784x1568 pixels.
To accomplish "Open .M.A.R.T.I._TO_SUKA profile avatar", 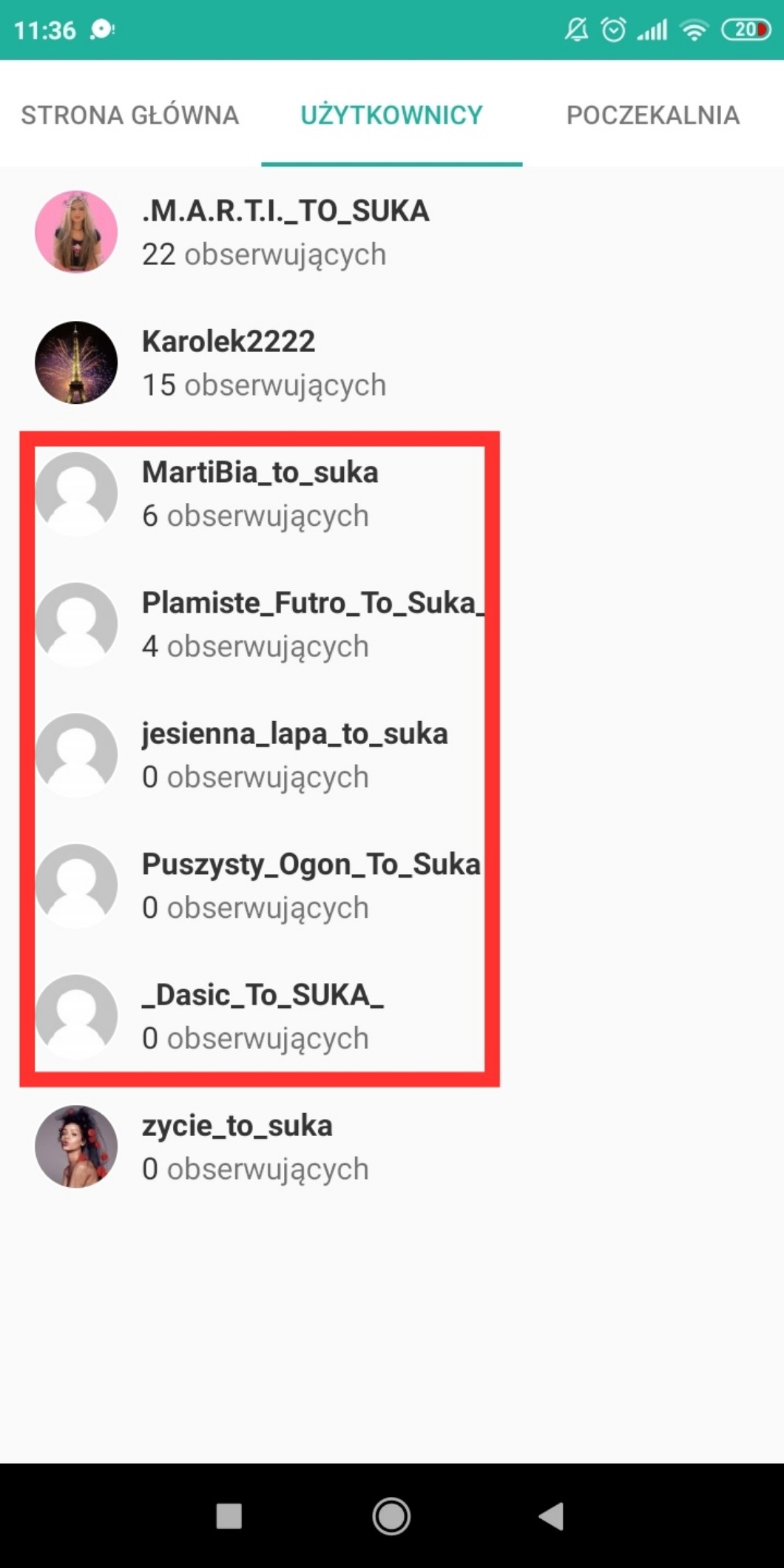I will (x=76, y=232).
